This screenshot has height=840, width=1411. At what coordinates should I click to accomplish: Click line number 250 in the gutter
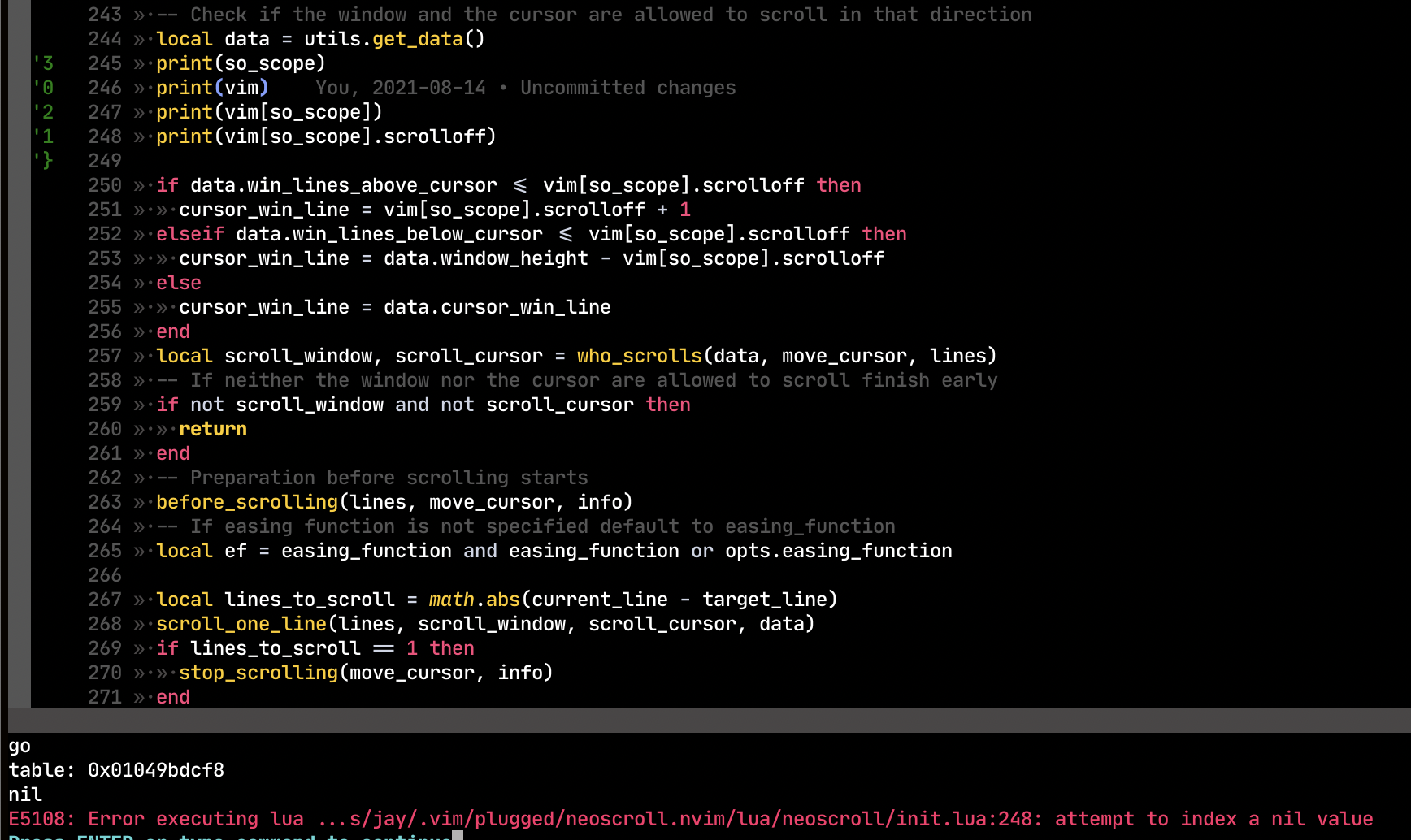click(104, 184)
